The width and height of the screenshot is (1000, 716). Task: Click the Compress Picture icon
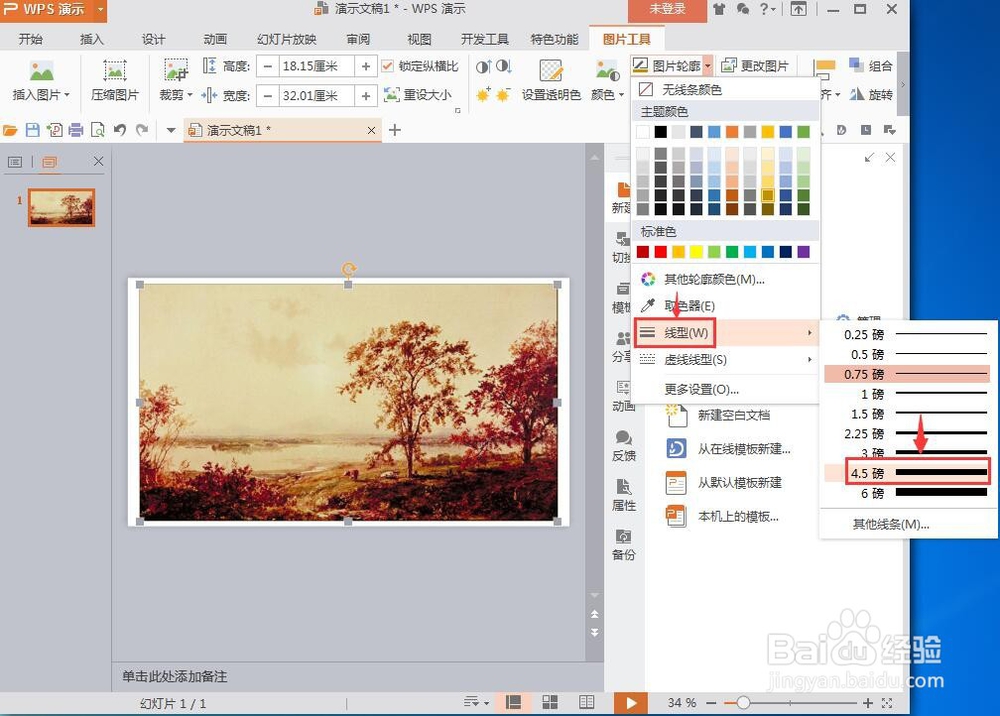(x=114, y=70)
